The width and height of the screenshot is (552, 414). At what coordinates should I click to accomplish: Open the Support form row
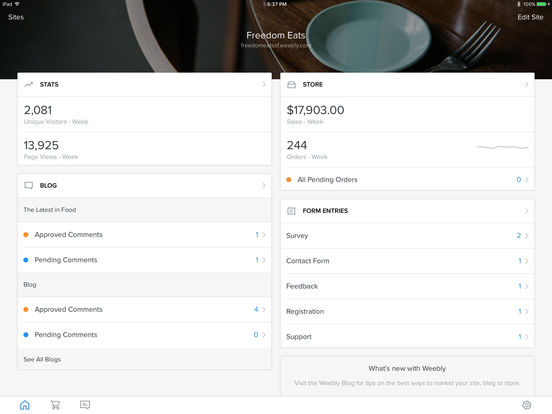(x=407, y=337)
